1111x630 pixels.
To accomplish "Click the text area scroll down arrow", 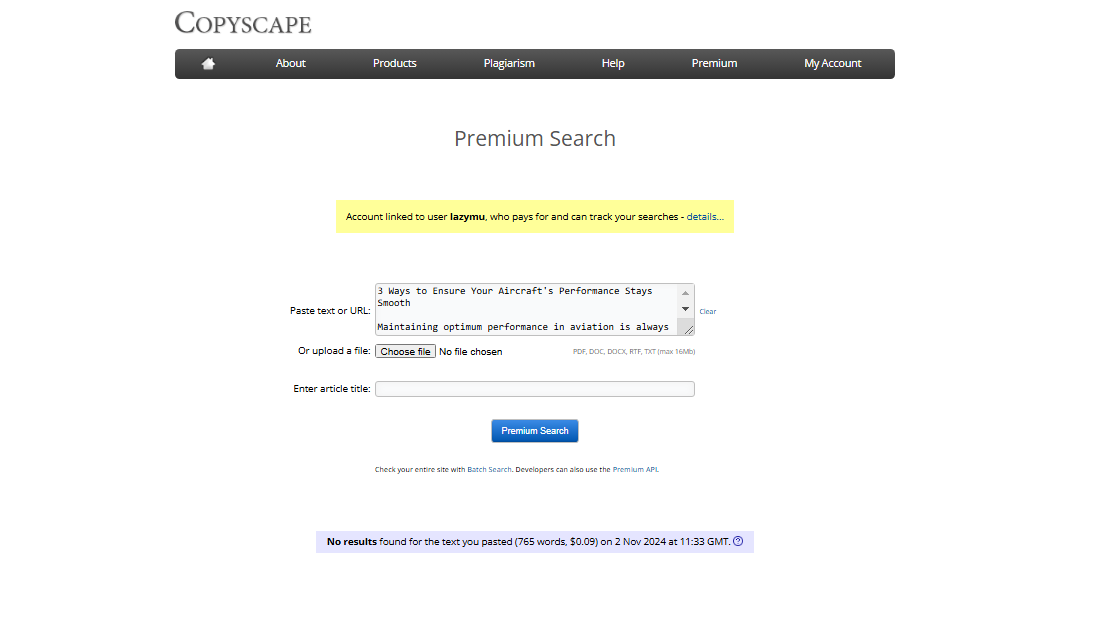I will pyautogui.click(x=685, y=309).
